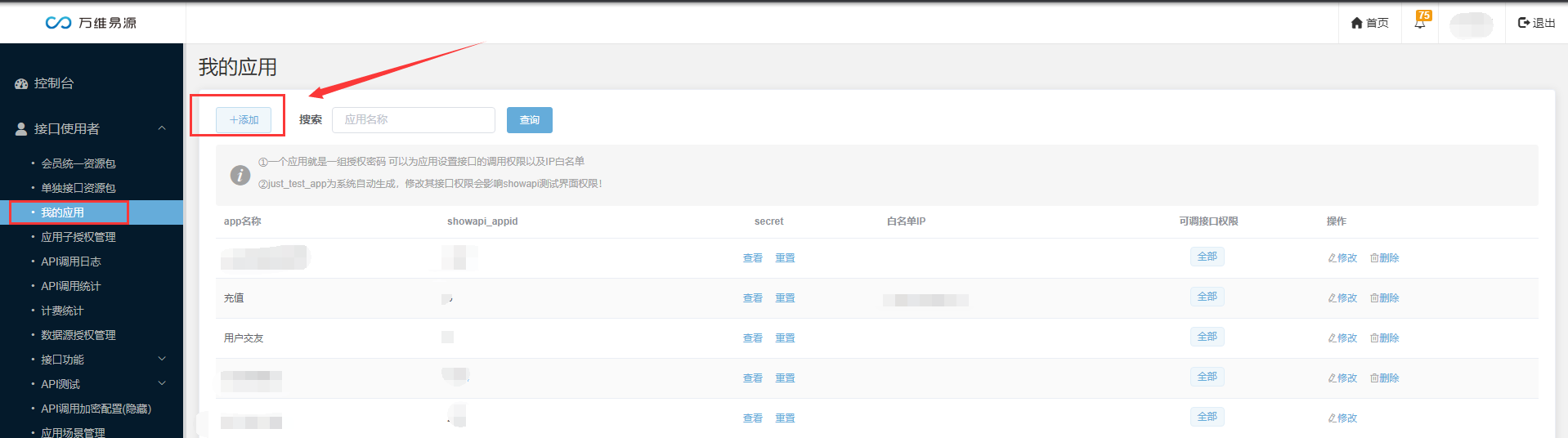Image resolution: width=1568 pixels, height=438 pixels.
Task: Select 我的应用 in sidebar
Action: pyautogui.click(x=63, y=212)
